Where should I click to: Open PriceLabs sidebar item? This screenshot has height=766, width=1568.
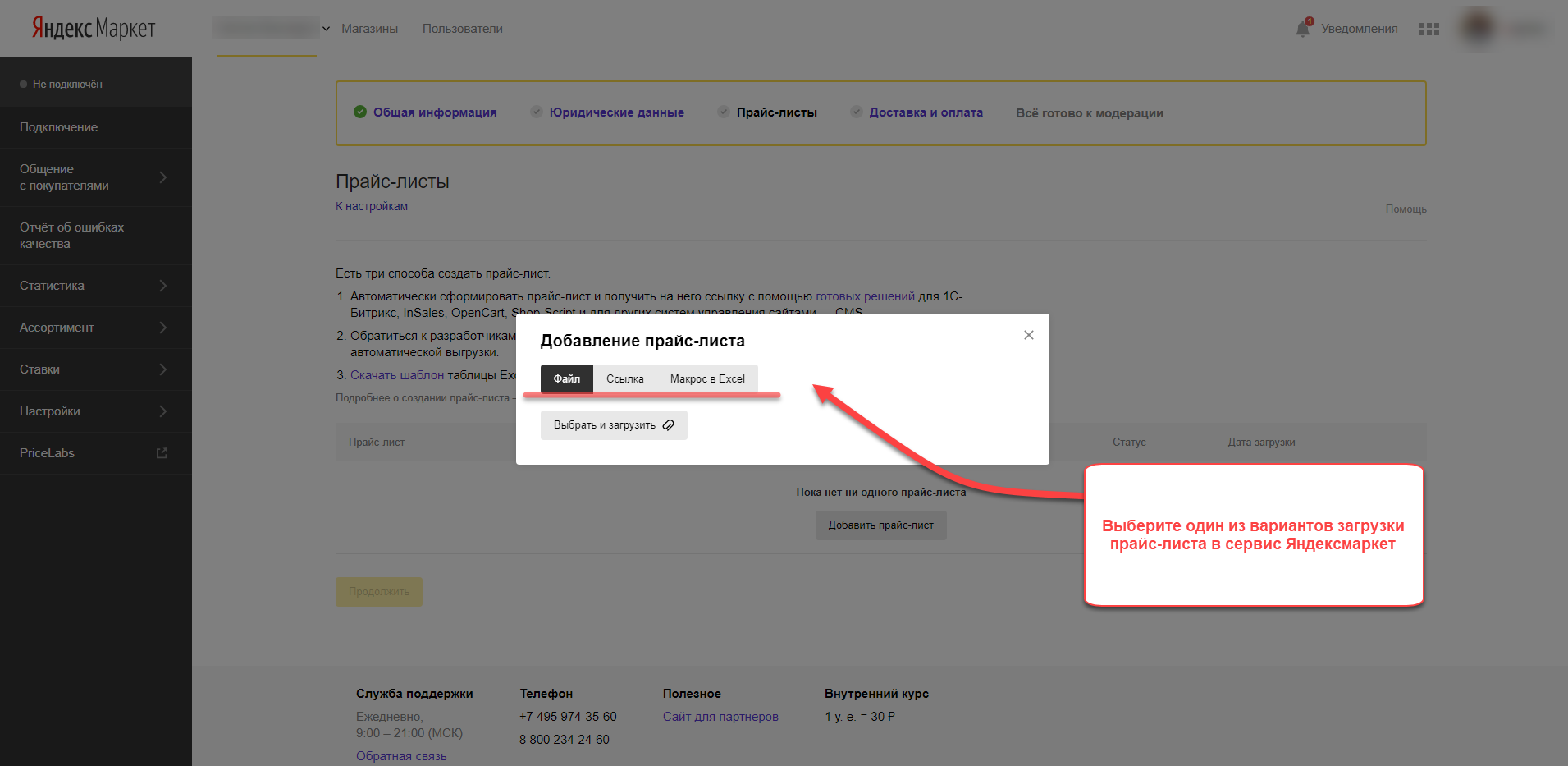[x=96, y=453]
